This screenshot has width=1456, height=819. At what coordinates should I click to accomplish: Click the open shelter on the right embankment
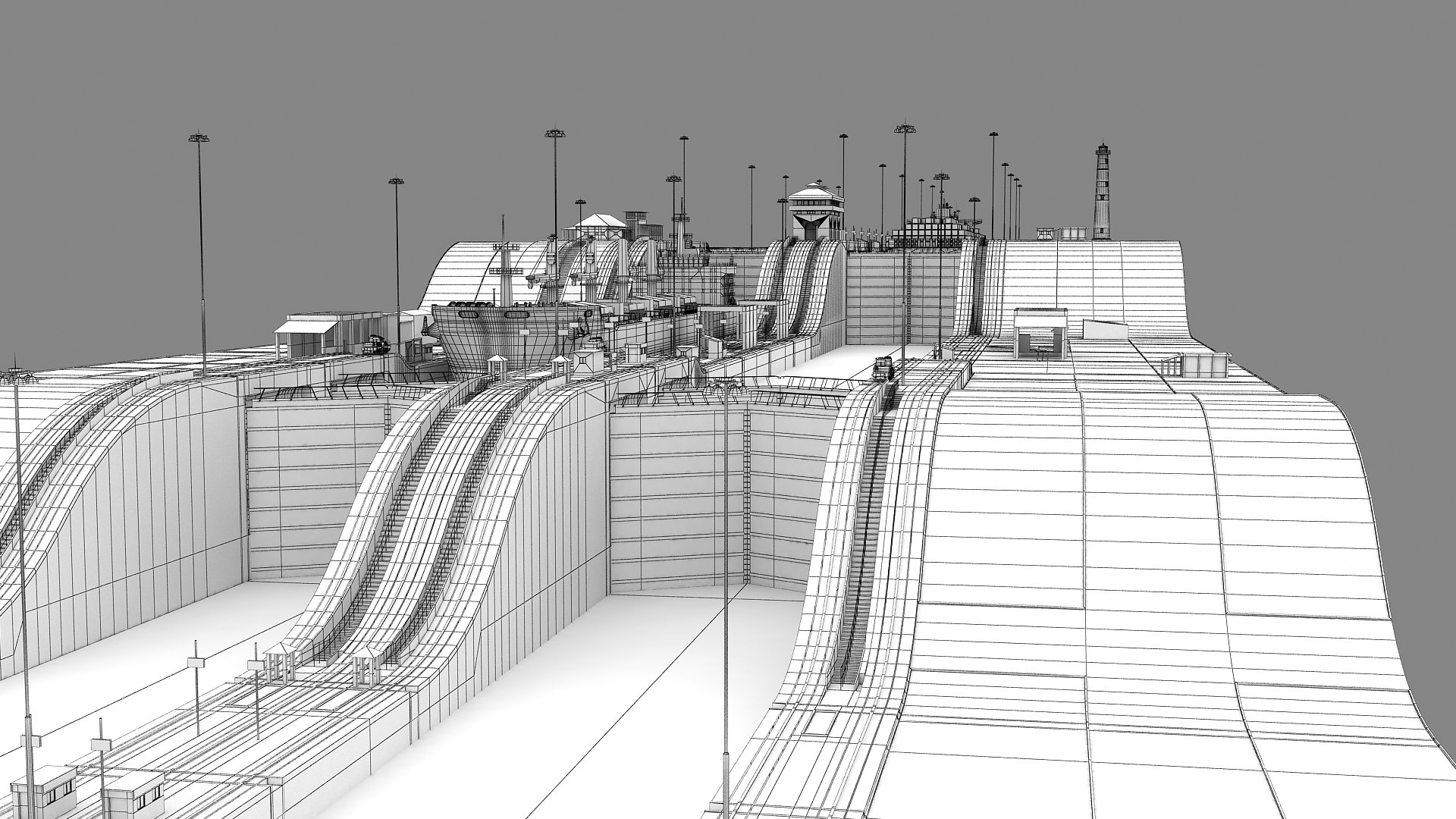point(1040,334)
